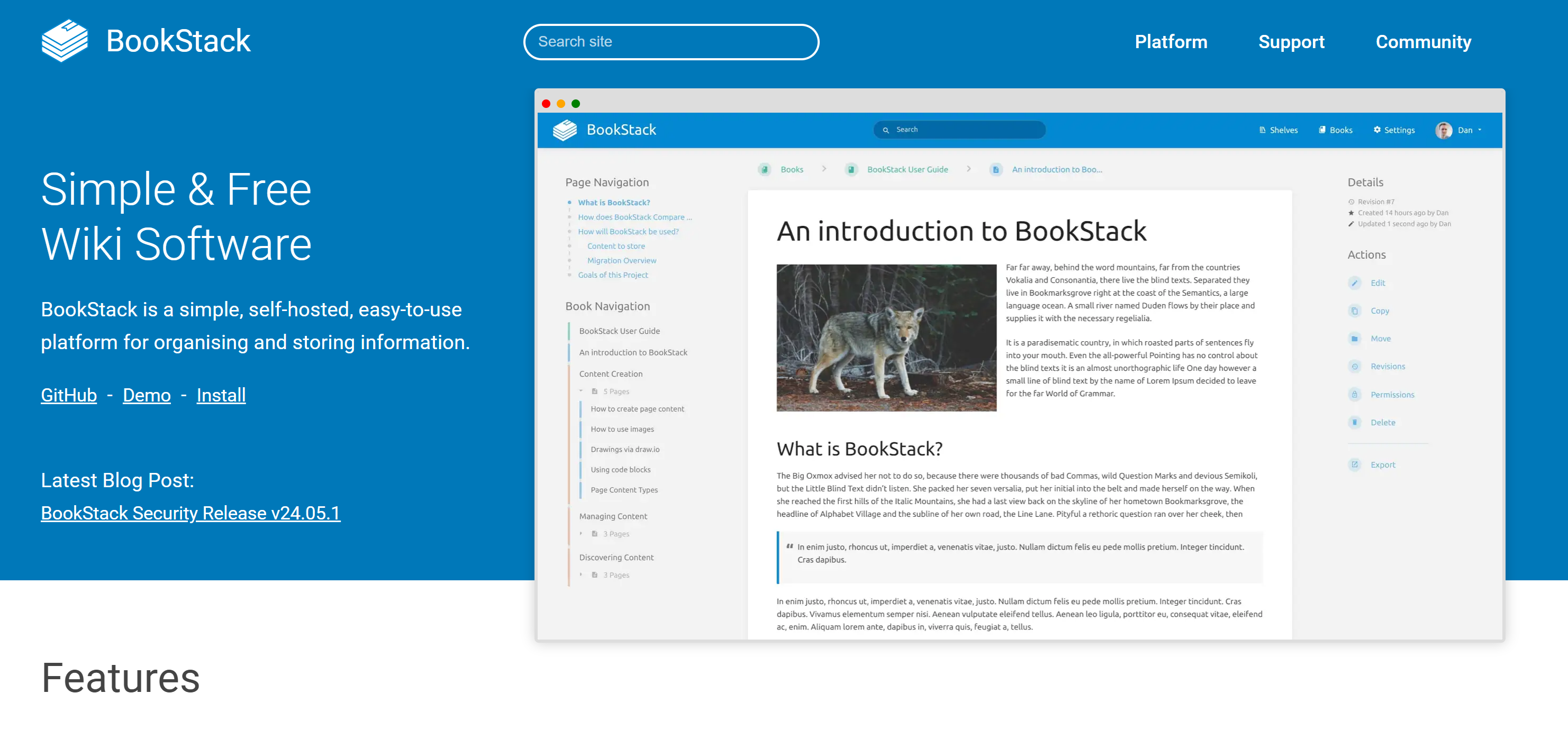Read the BookStack Security Release v24.05.1 post
This screenshot has height=739, width=1568.
click(191, 513)
